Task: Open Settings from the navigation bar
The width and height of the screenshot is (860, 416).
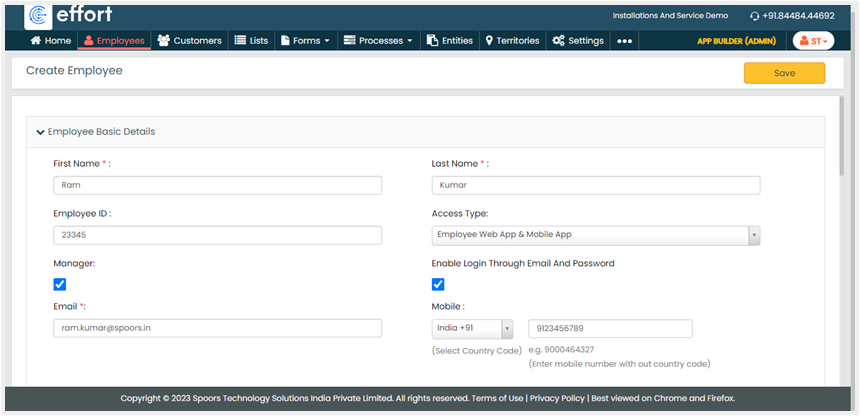Action: pos(577,41)
